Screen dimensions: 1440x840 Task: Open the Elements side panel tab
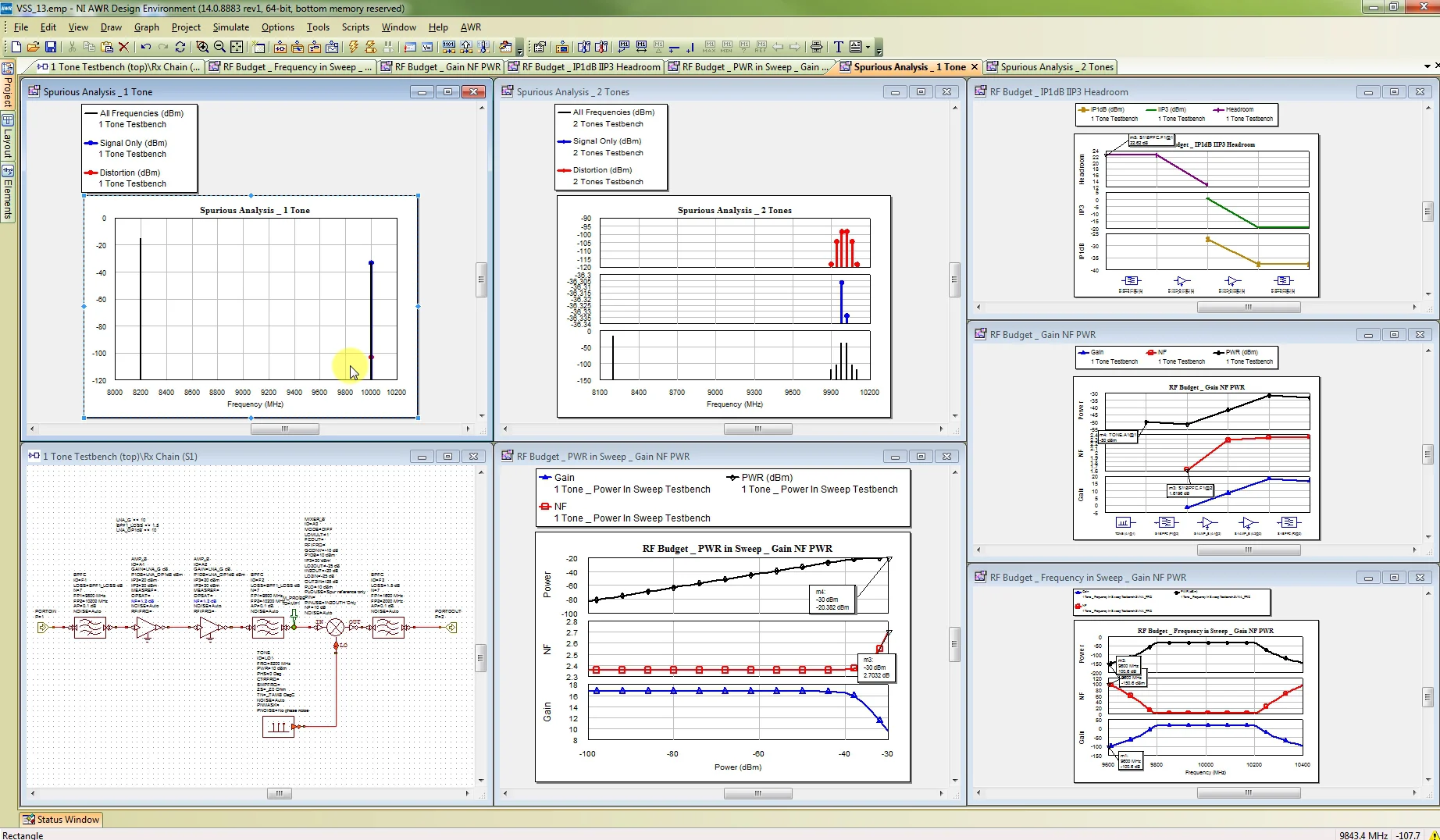[x=8, y=194]
